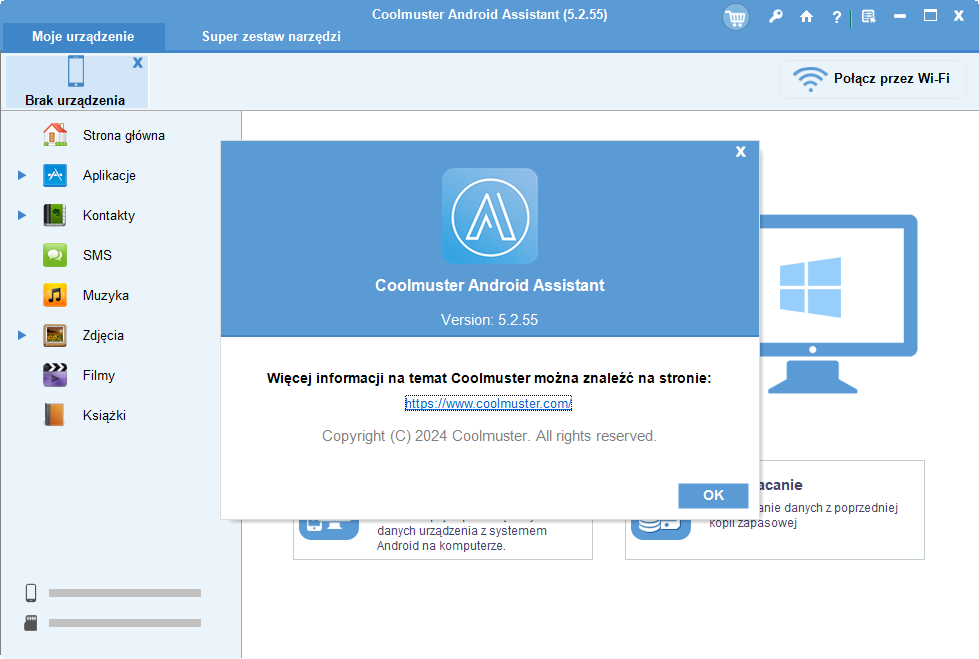Click the Strona główna house icon

click(55, 135)
